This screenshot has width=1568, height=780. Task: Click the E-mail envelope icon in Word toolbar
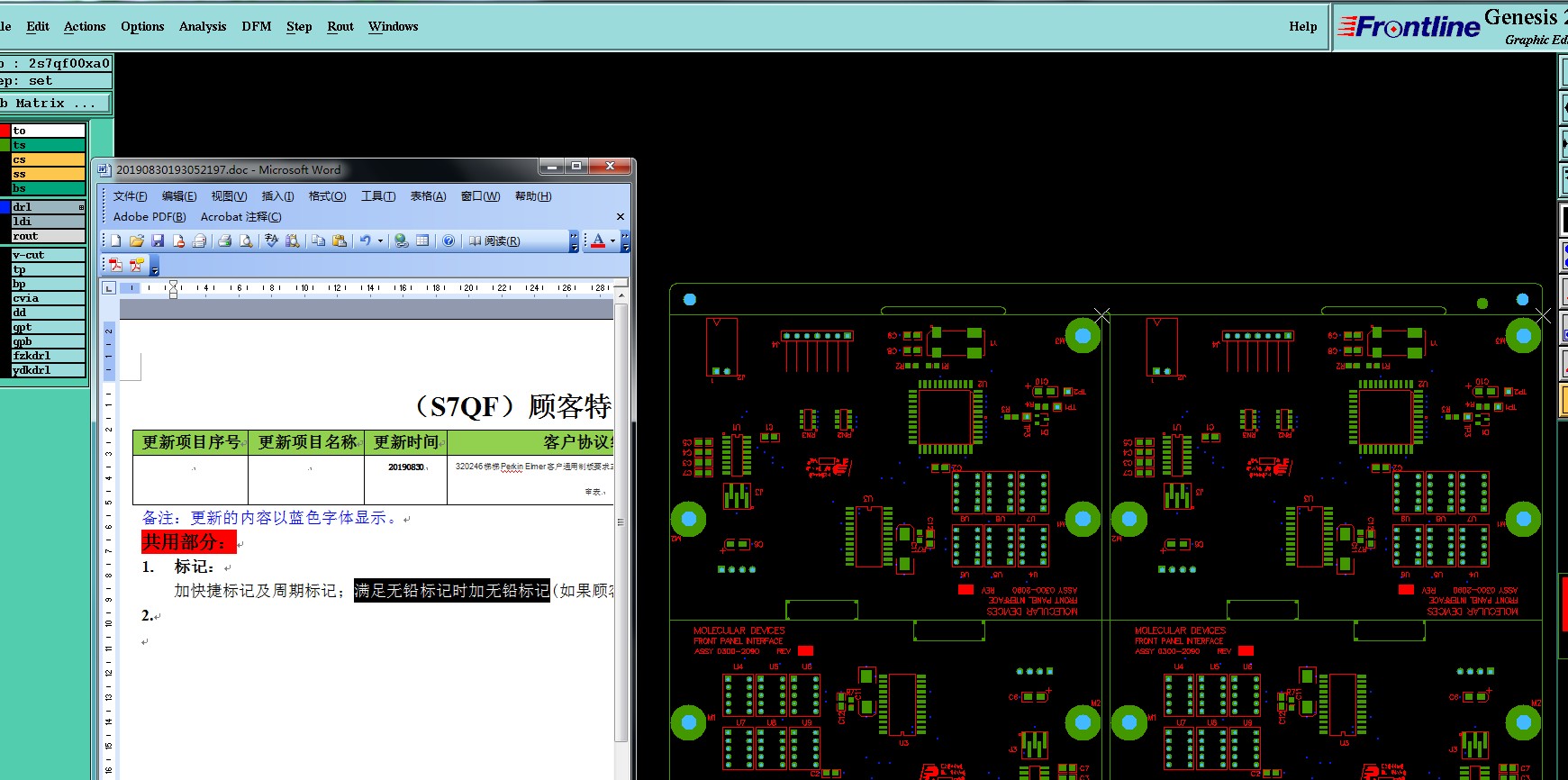[x=199, y=240]
